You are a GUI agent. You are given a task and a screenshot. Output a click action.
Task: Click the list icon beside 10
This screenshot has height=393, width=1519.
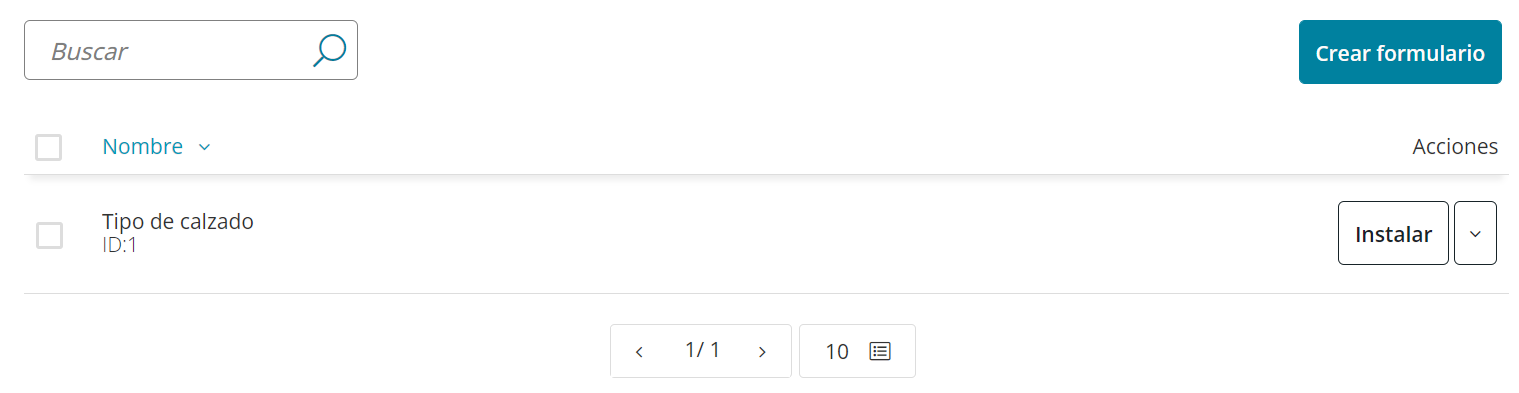pos(880,351)
